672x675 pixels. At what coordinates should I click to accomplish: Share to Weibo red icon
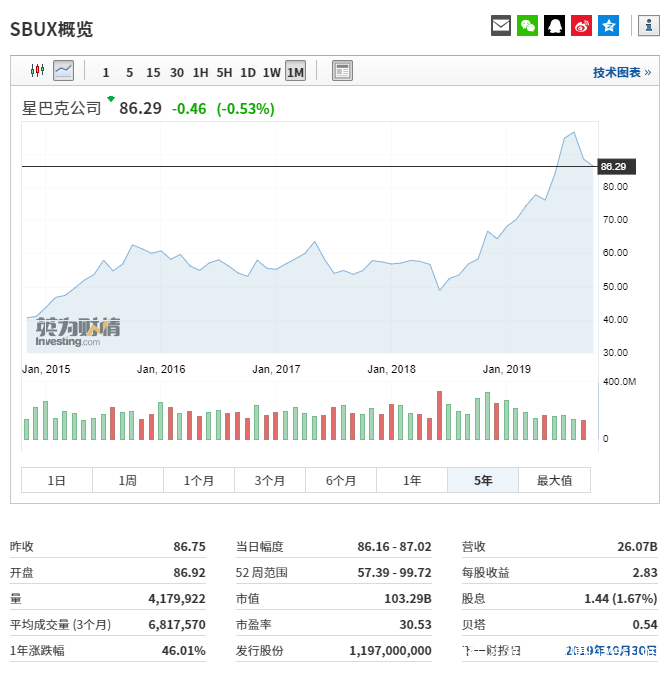click(x=582, y=26)
